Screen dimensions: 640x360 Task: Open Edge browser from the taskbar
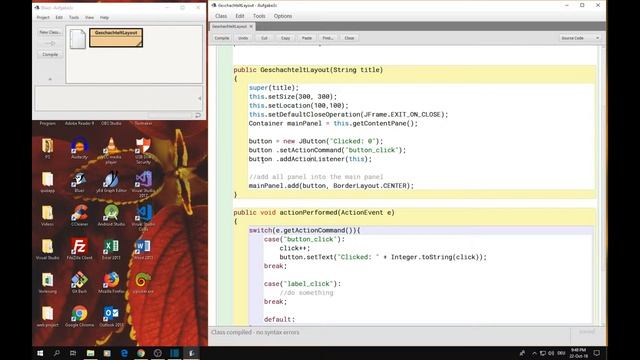click(x=124, y=353)
